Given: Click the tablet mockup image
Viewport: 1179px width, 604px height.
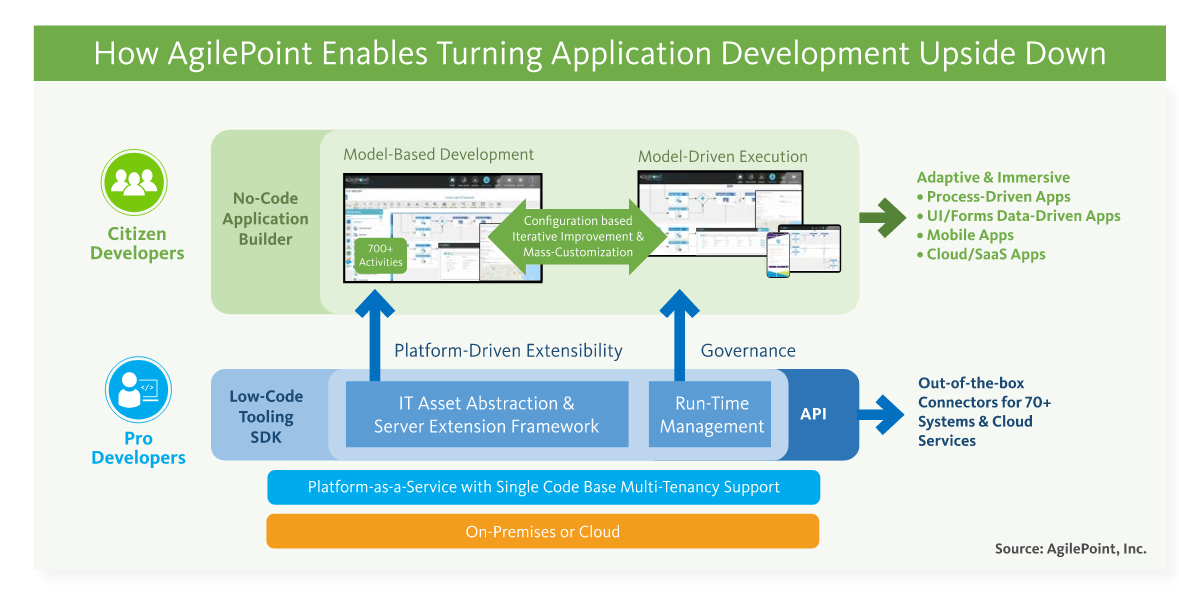Looking at the screenshot, I should 813,248.
